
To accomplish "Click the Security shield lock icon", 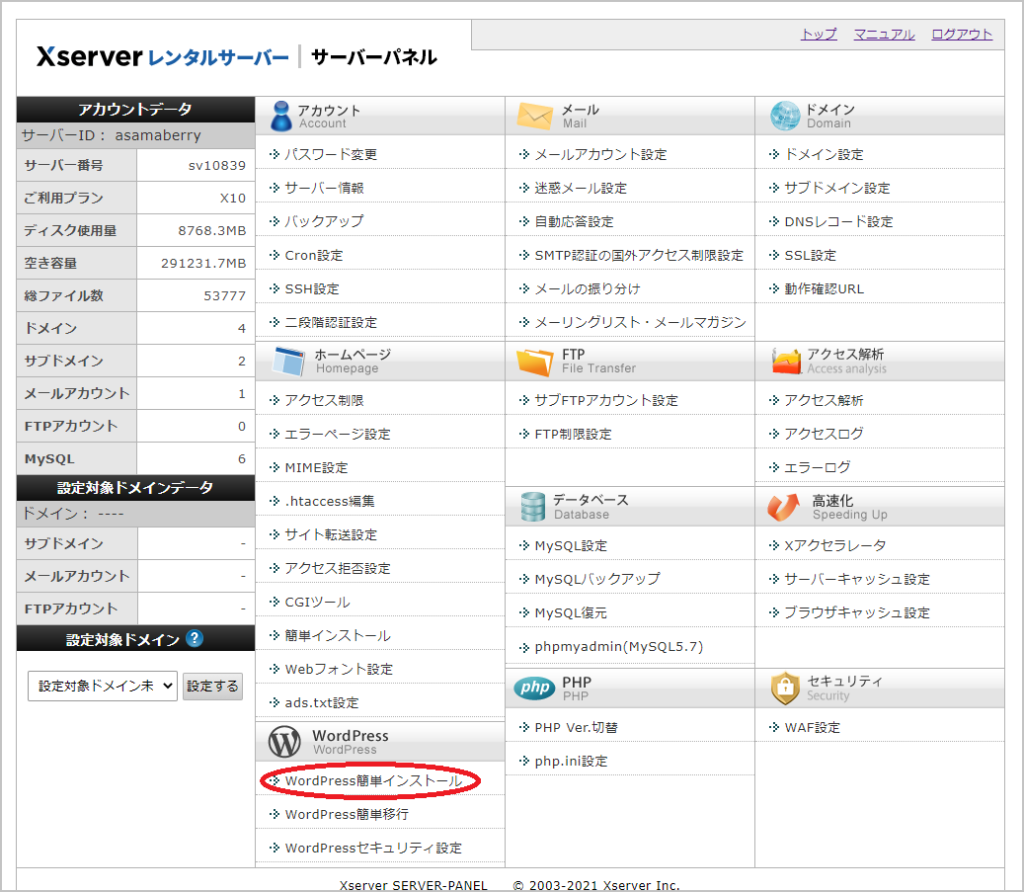I will pyautogui.click(x=785, y=688).
